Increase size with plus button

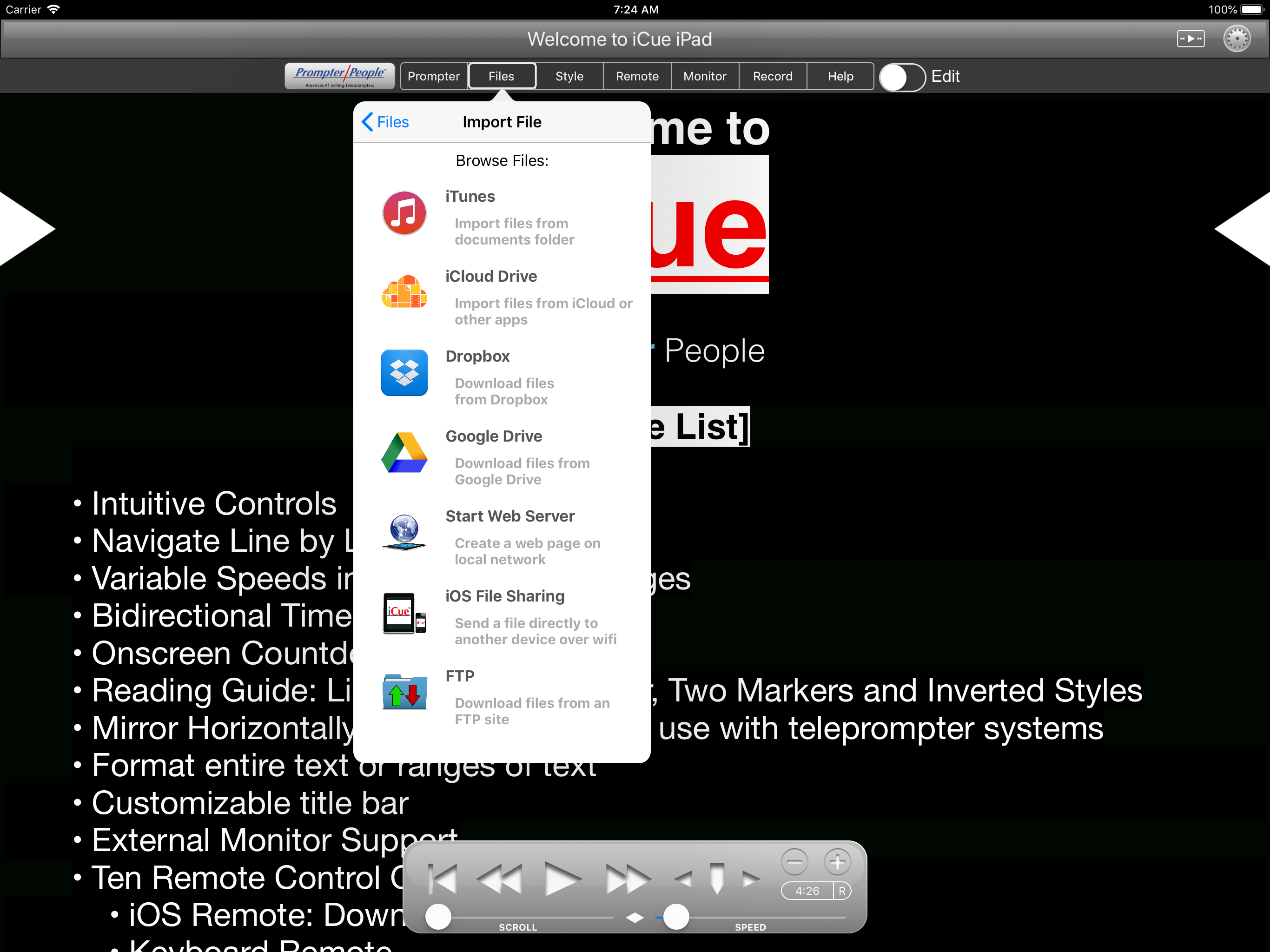[x=837, y=861]
